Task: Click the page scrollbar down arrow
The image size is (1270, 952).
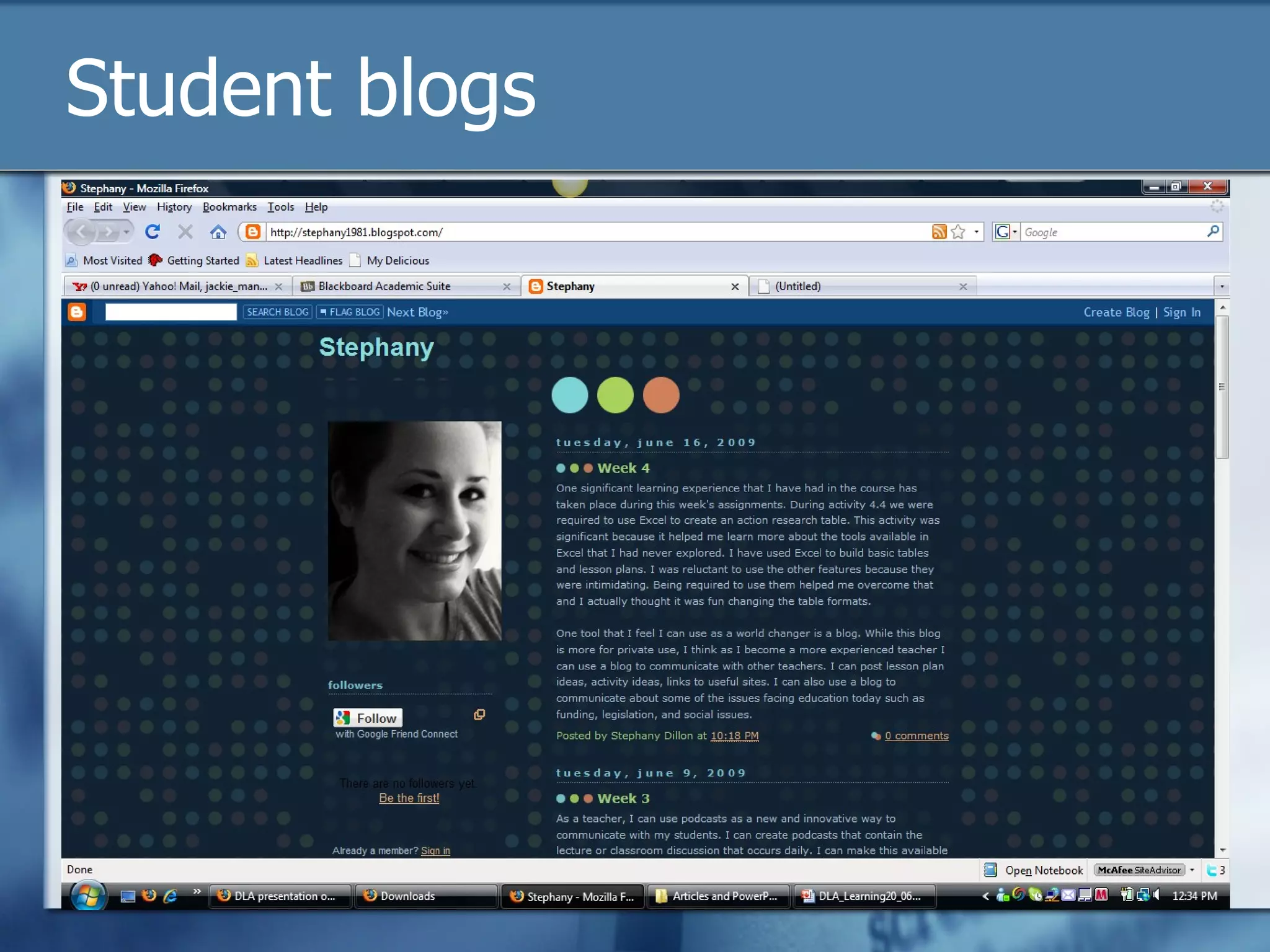Action: tap(1222, 850)
